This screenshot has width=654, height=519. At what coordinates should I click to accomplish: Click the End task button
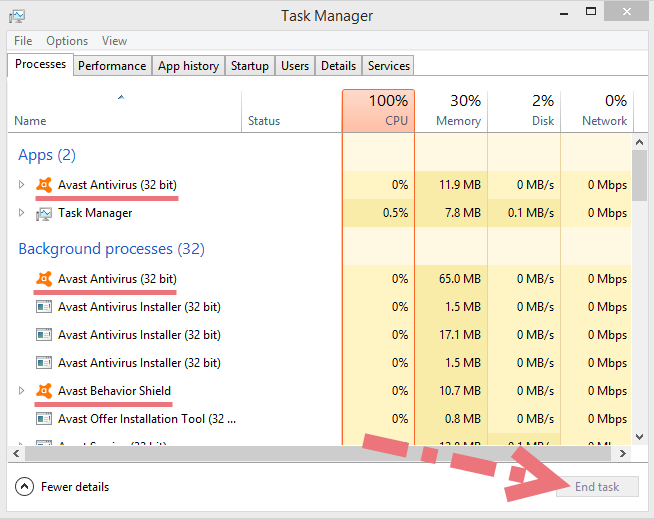(x=597, y=487)
